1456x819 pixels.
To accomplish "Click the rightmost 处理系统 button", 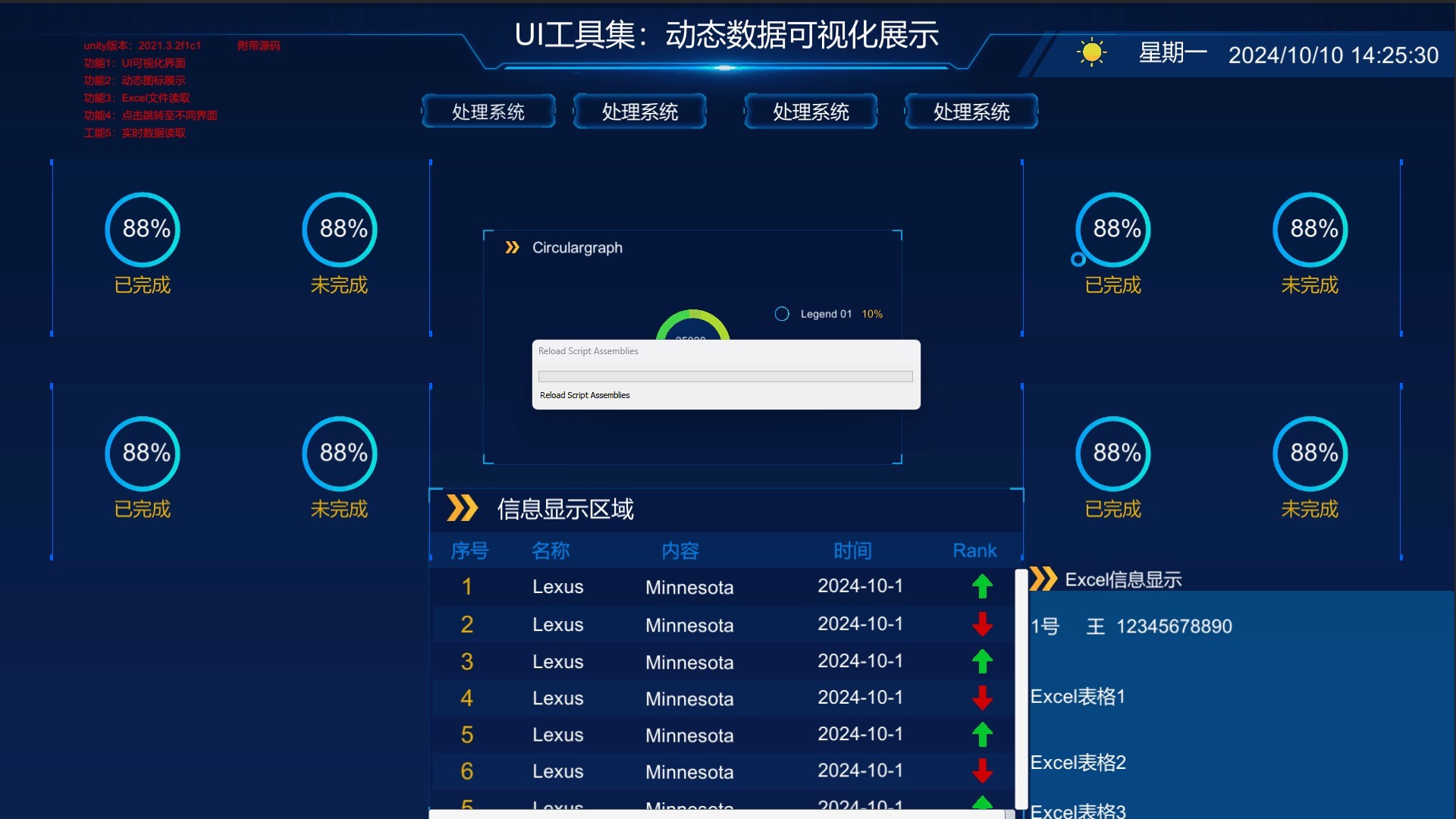I will [x=971, y=111].
